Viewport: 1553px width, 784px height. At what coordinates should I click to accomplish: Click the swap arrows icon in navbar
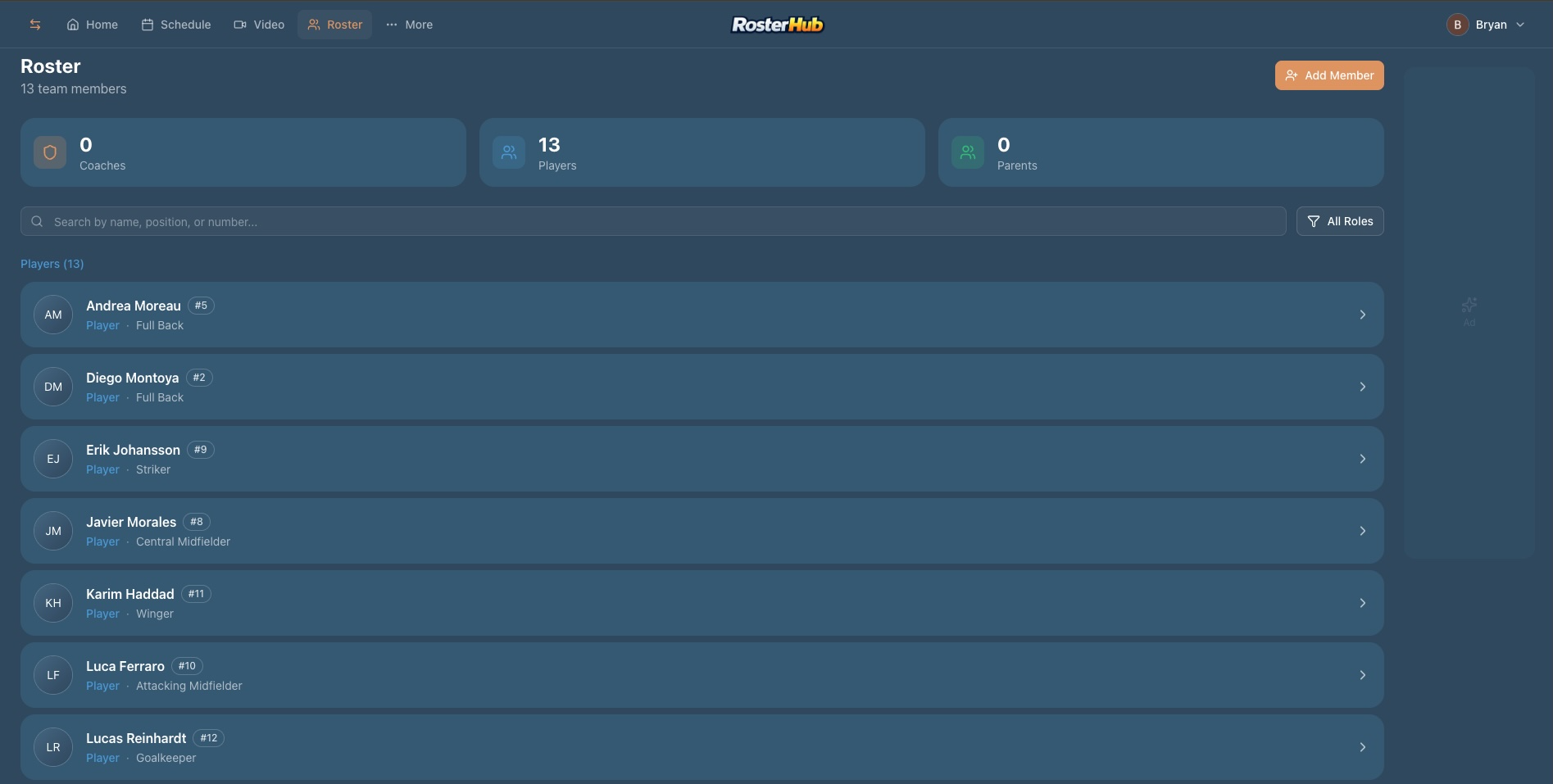(x=35, y=25)
